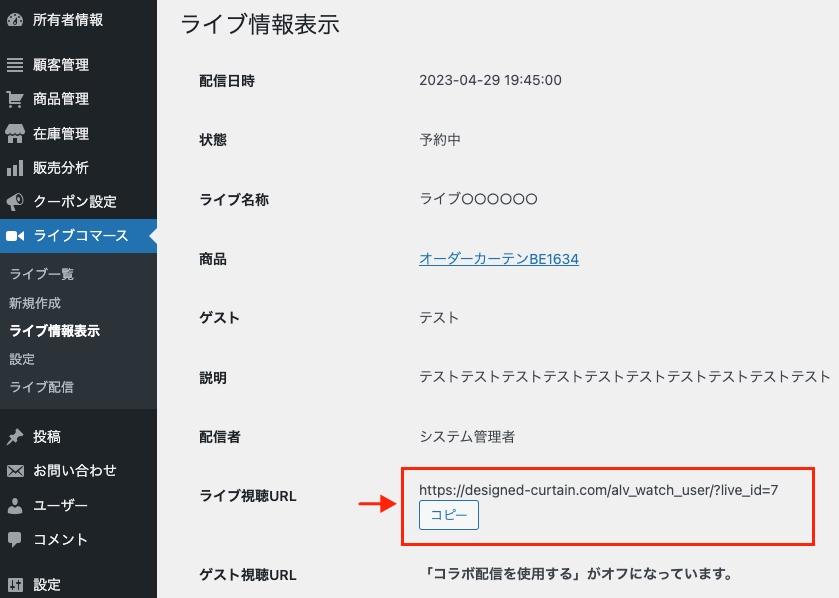Viewport: 839px width, 598px height.
Task: Open the オーダーカーテンBE1634 product link
Action: 498,259
